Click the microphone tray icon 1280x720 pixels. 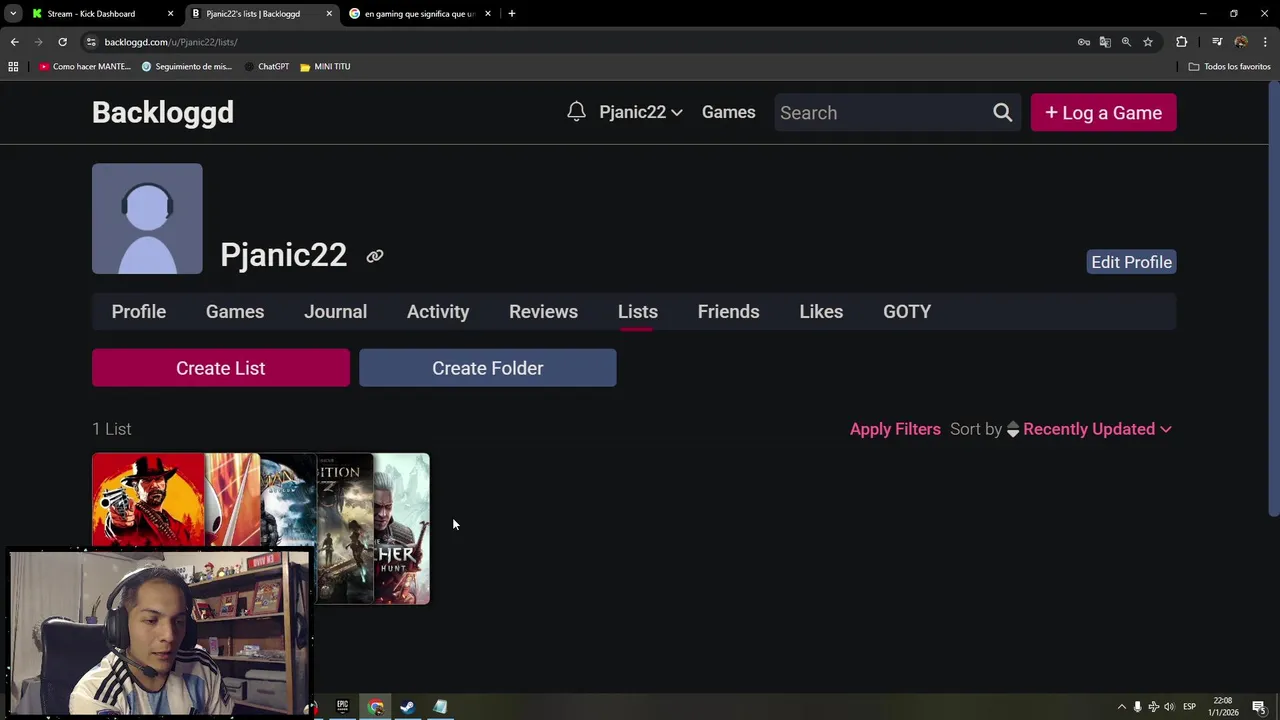point(1137,707)
